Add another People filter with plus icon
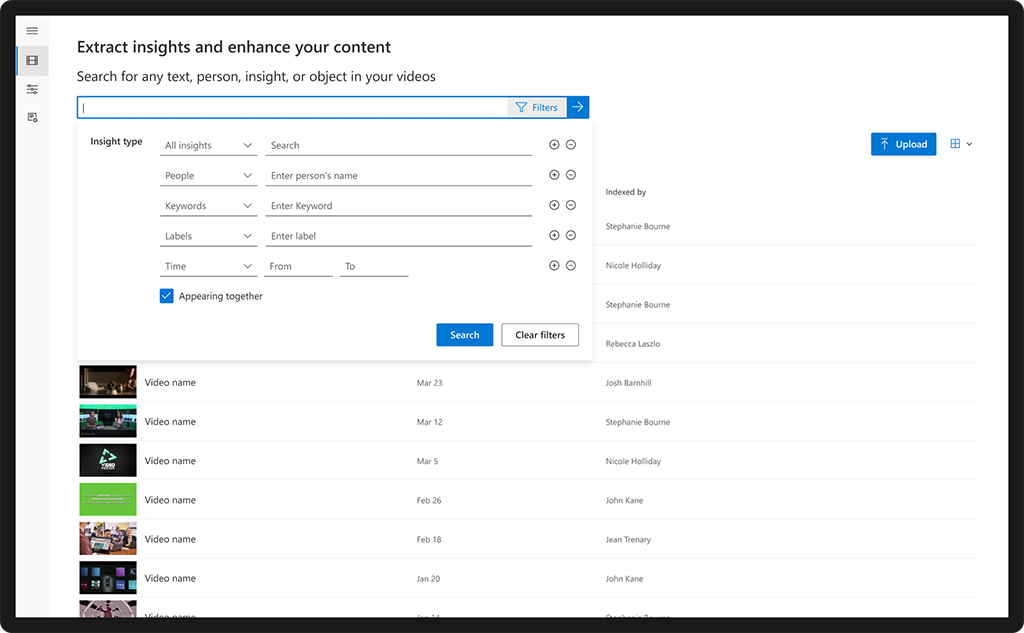Screen dimensions: 1024x633 tap(554, 175)
